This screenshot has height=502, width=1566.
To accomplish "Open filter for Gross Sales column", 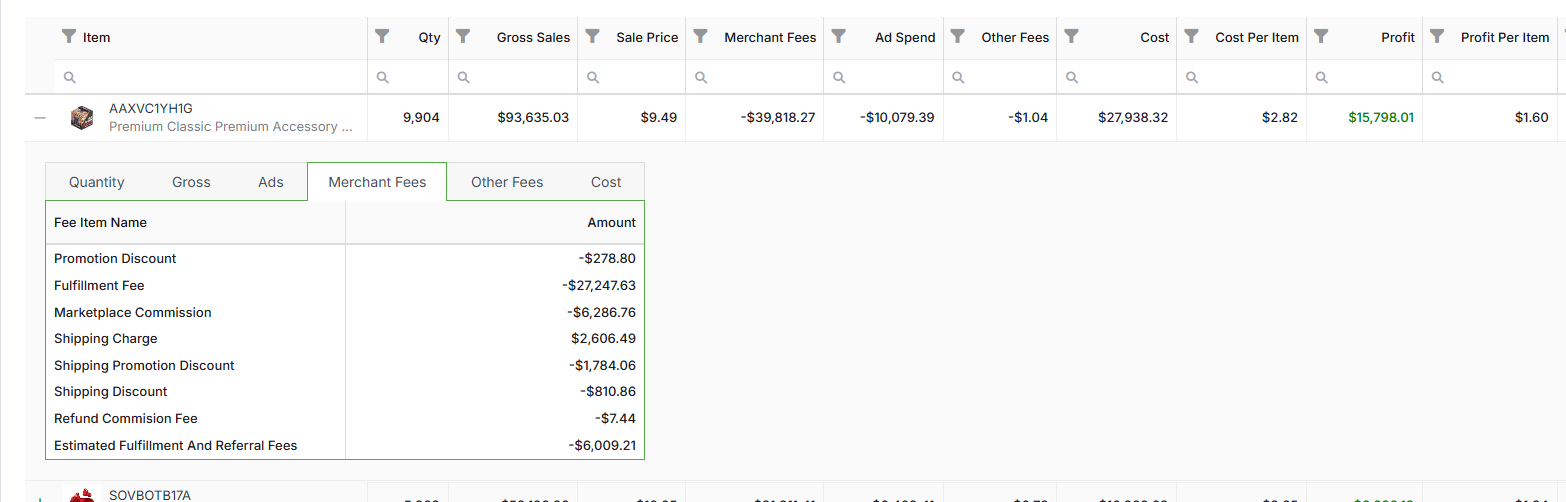I will point(463,37).
